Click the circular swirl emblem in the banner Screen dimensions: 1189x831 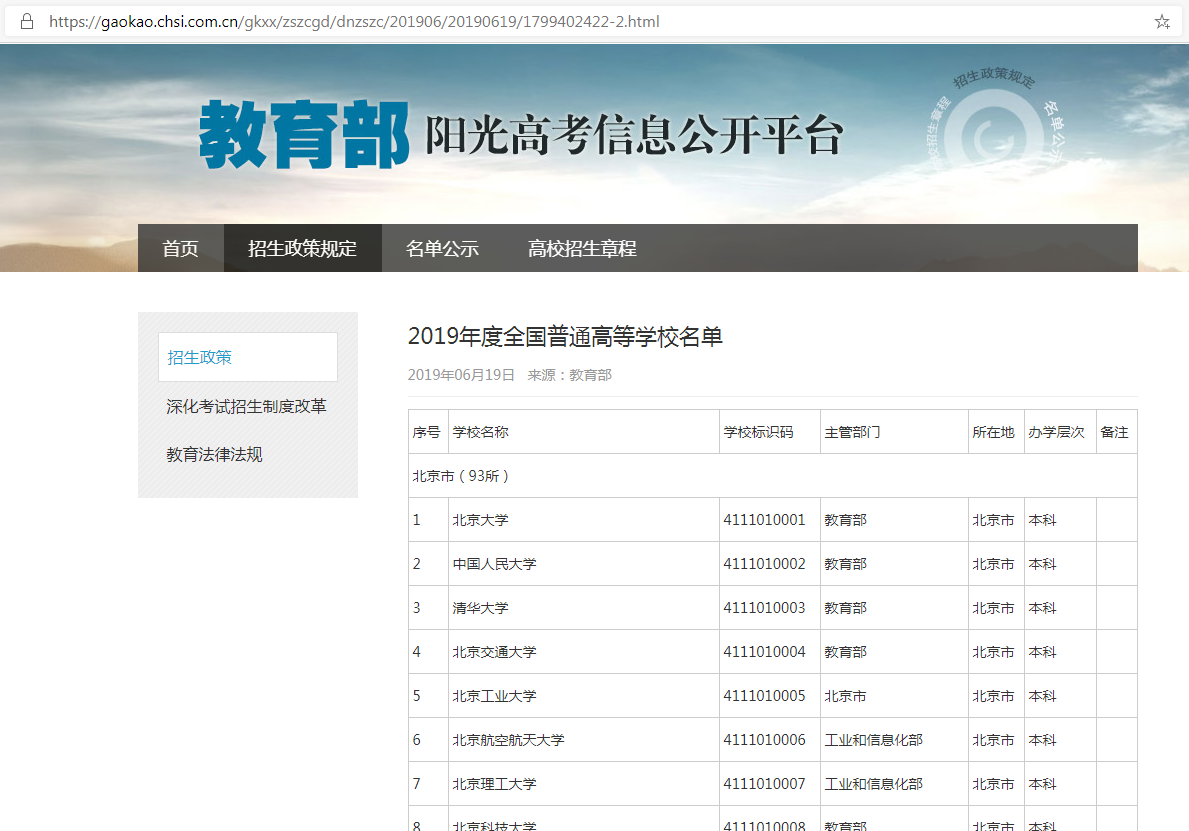click(993, 136)
